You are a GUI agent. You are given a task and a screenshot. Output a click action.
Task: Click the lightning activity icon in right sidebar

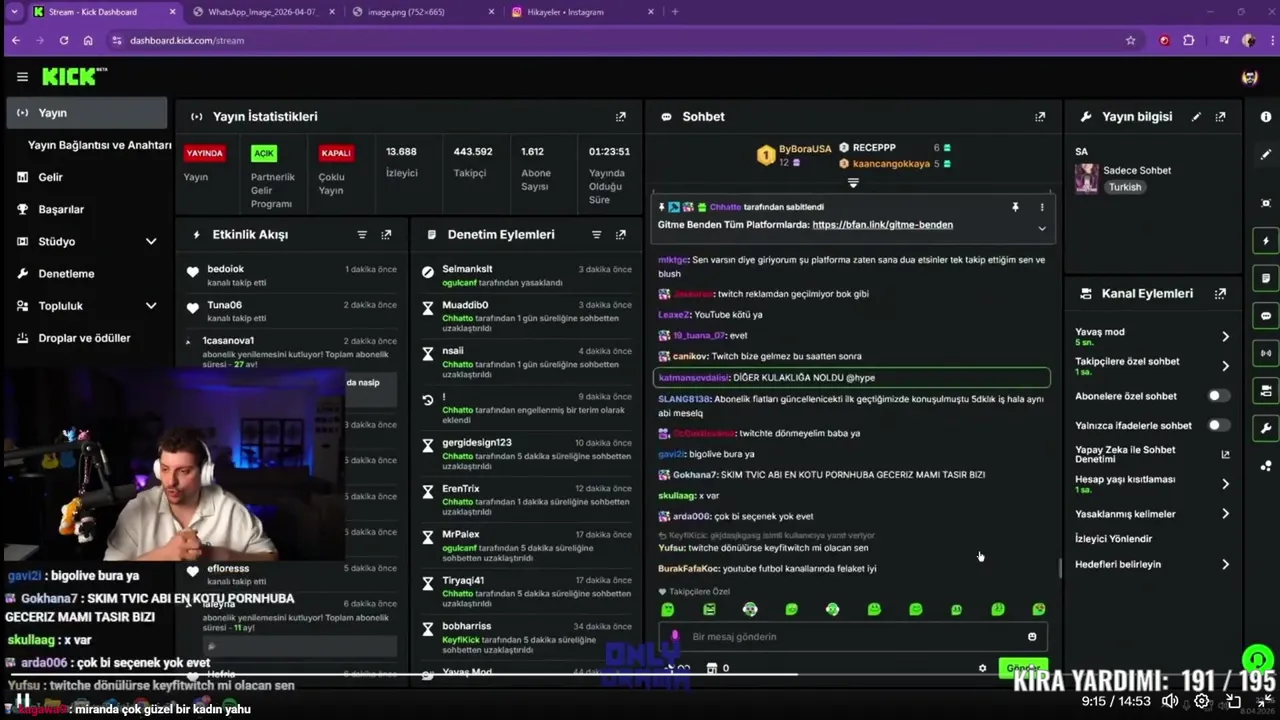click(x=1266, y=241)
